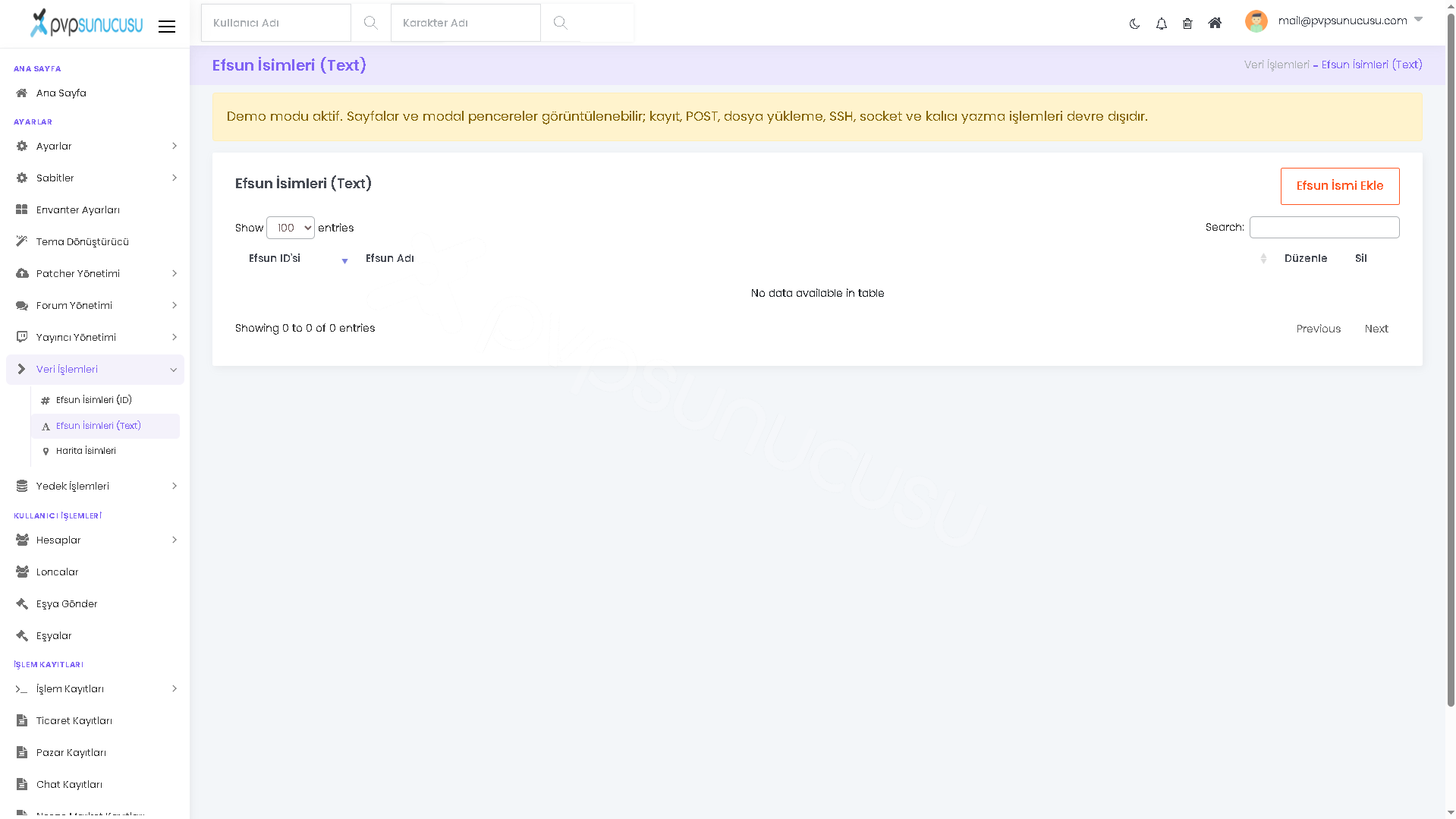Click the page vertical scrollbar
The width and height of the screenshot is (1456, 819).
[x=1451, y=357]
